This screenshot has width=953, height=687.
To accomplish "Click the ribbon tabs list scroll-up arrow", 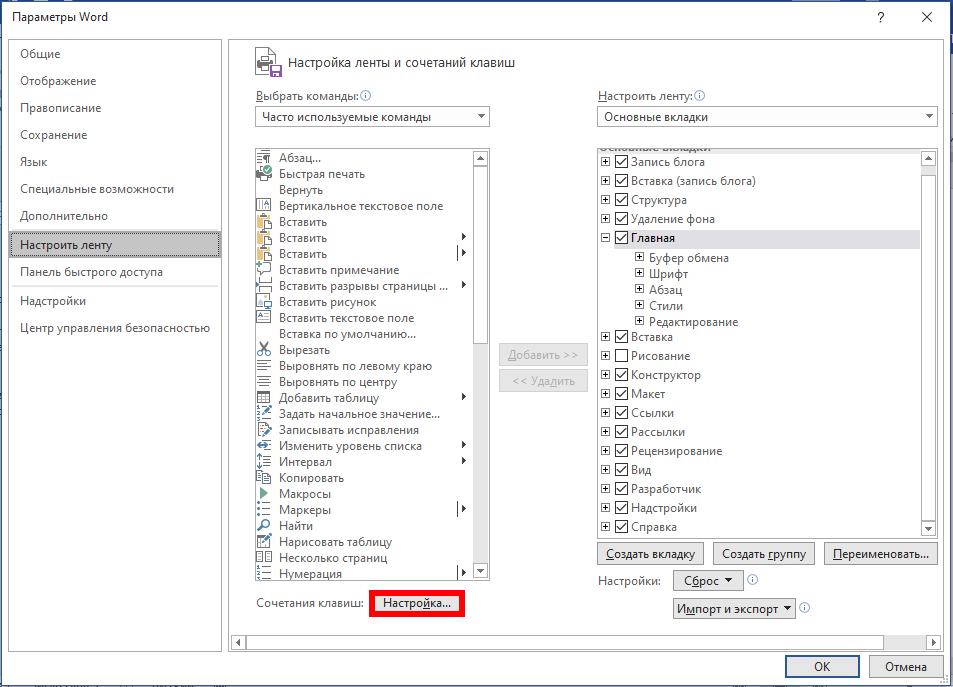I will pos(928,159).
